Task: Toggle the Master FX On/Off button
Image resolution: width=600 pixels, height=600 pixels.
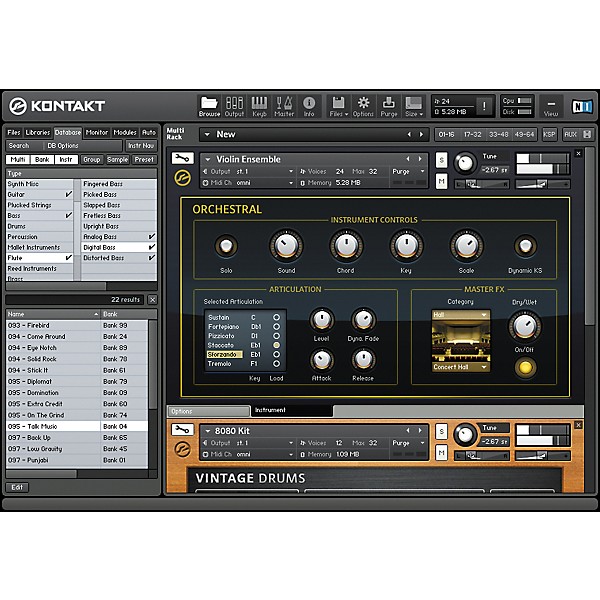Action: click(x=525, y=367)
